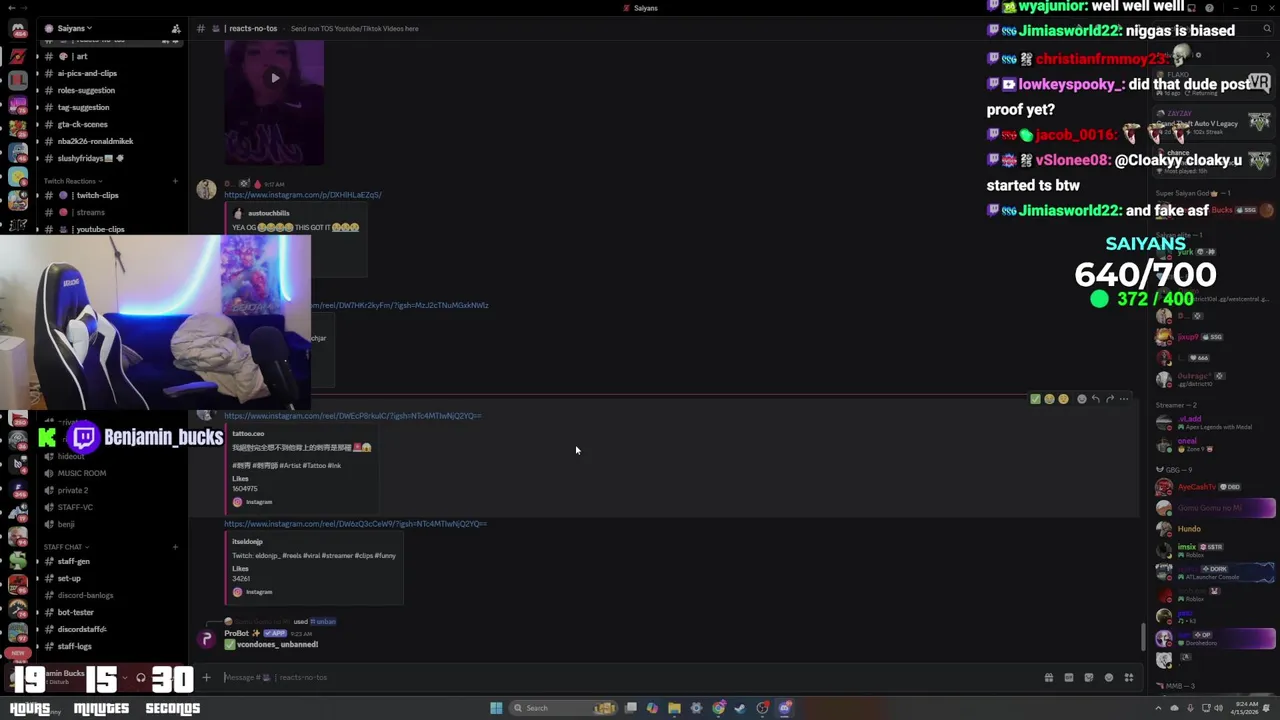Add channel to STAFF CHAT category

(x=175, y=547)
